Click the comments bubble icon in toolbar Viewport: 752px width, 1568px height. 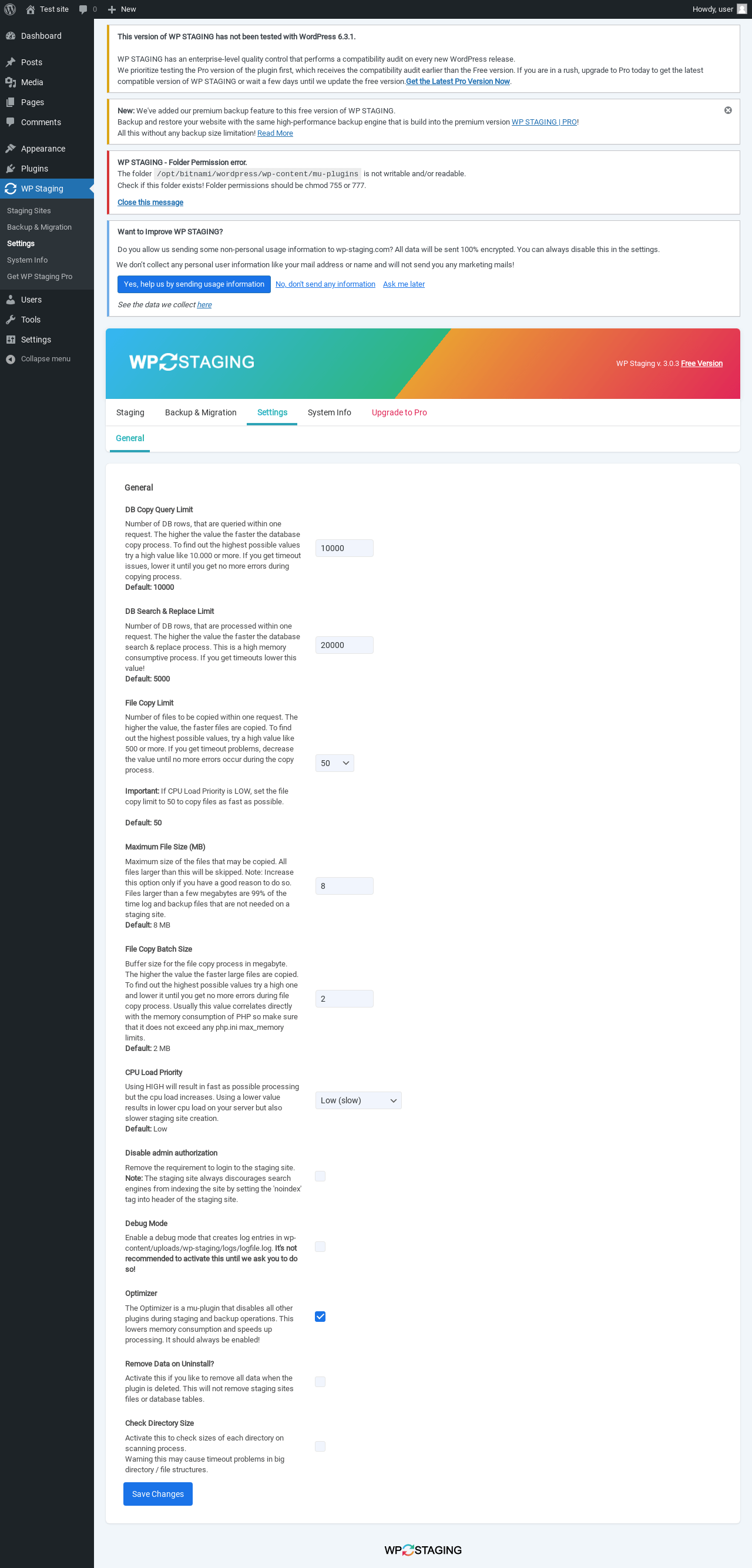pyautogui.click(x=83, y=9)
